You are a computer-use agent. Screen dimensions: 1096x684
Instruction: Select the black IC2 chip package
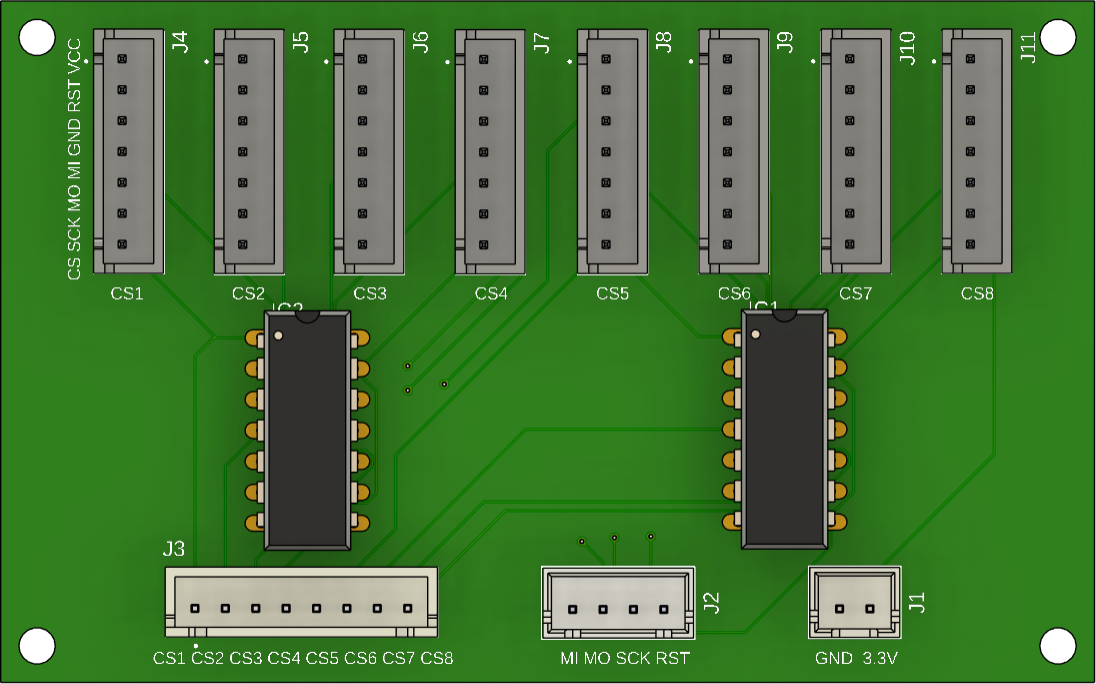[307, 430]
